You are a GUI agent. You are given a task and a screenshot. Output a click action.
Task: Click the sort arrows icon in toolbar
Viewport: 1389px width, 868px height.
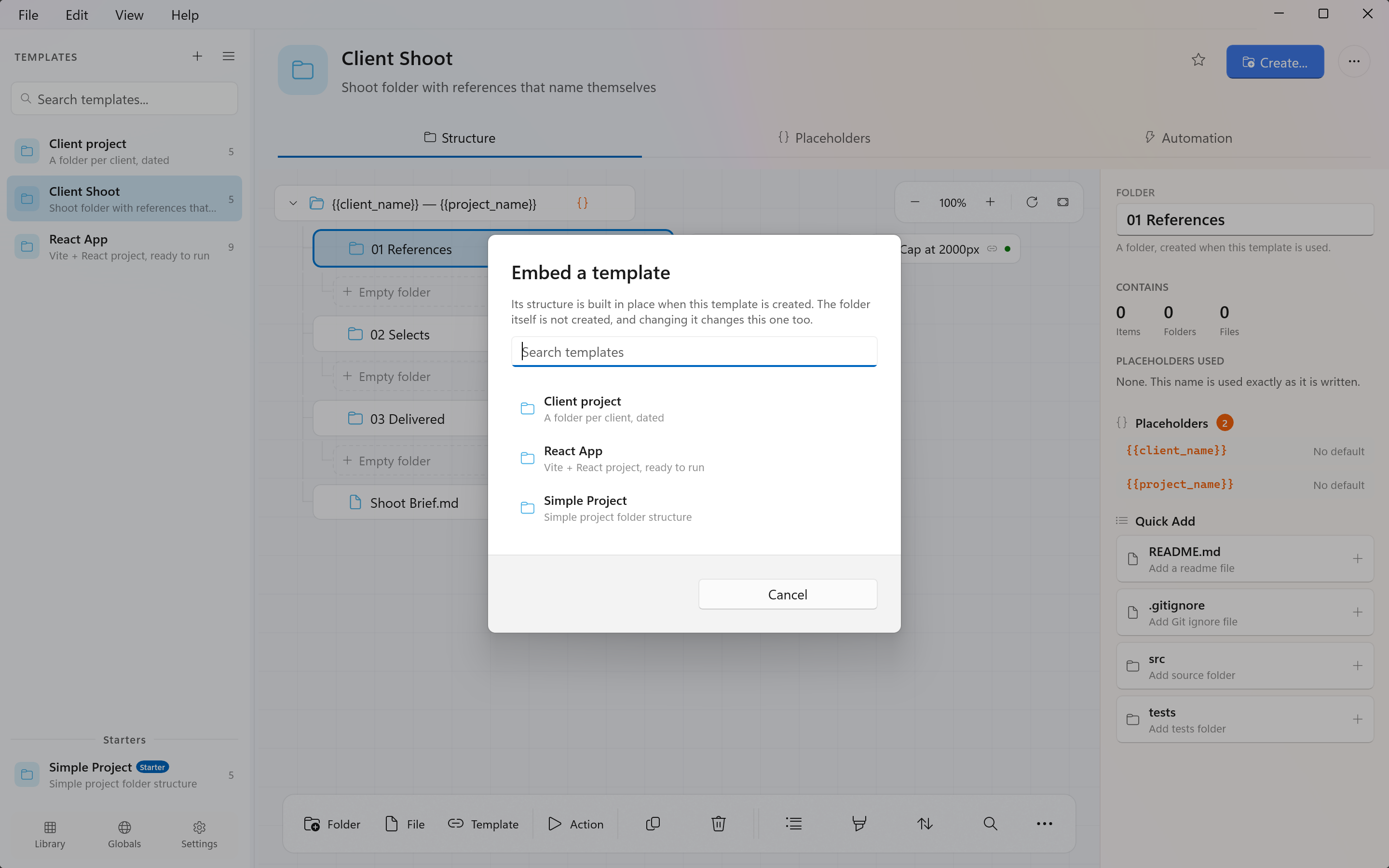pyautogui.click(x=925, y=824)
